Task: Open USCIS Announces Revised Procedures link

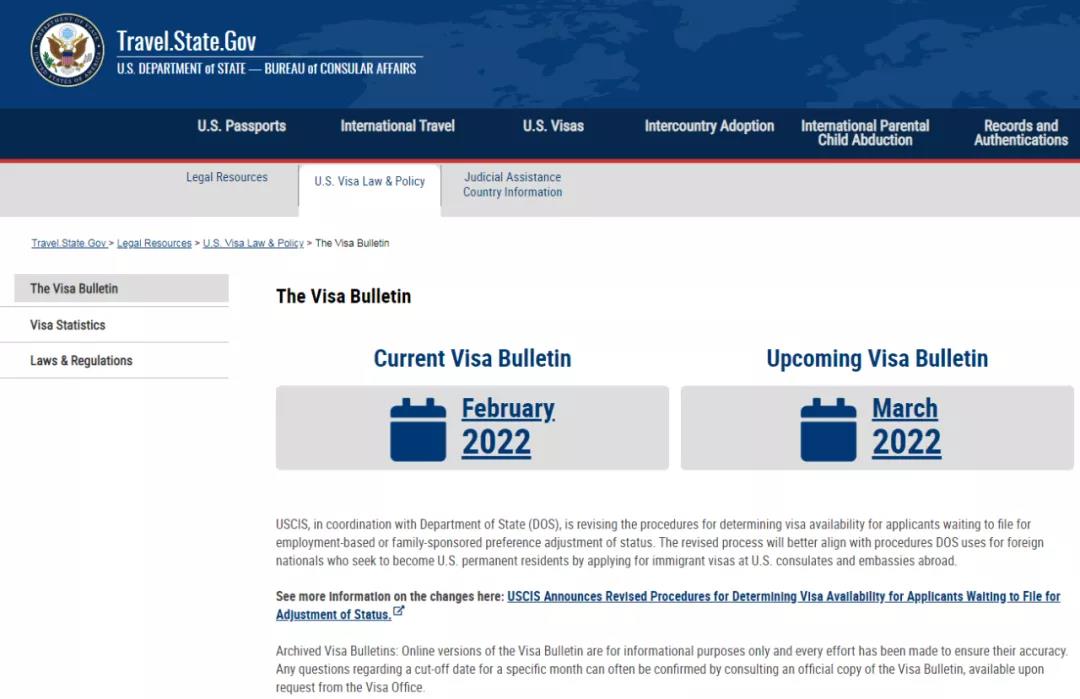Action: 668,605
